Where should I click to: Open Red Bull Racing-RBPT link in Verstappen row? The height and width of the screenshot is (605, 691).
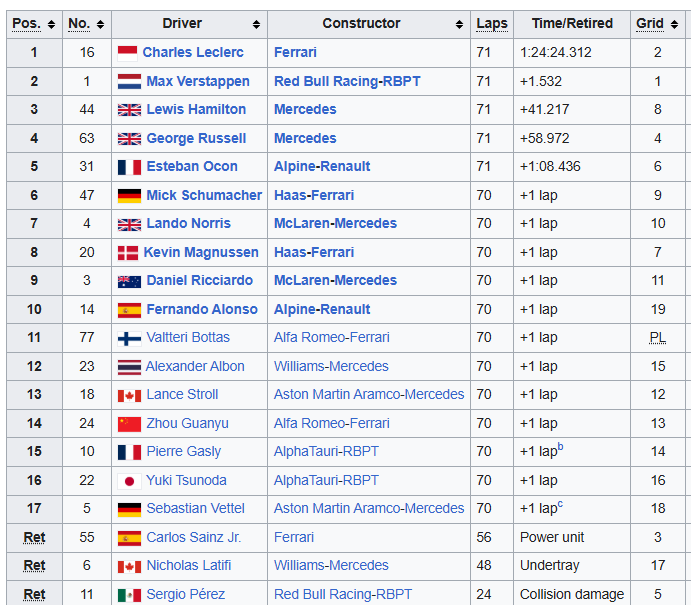[x=347, y=82]
